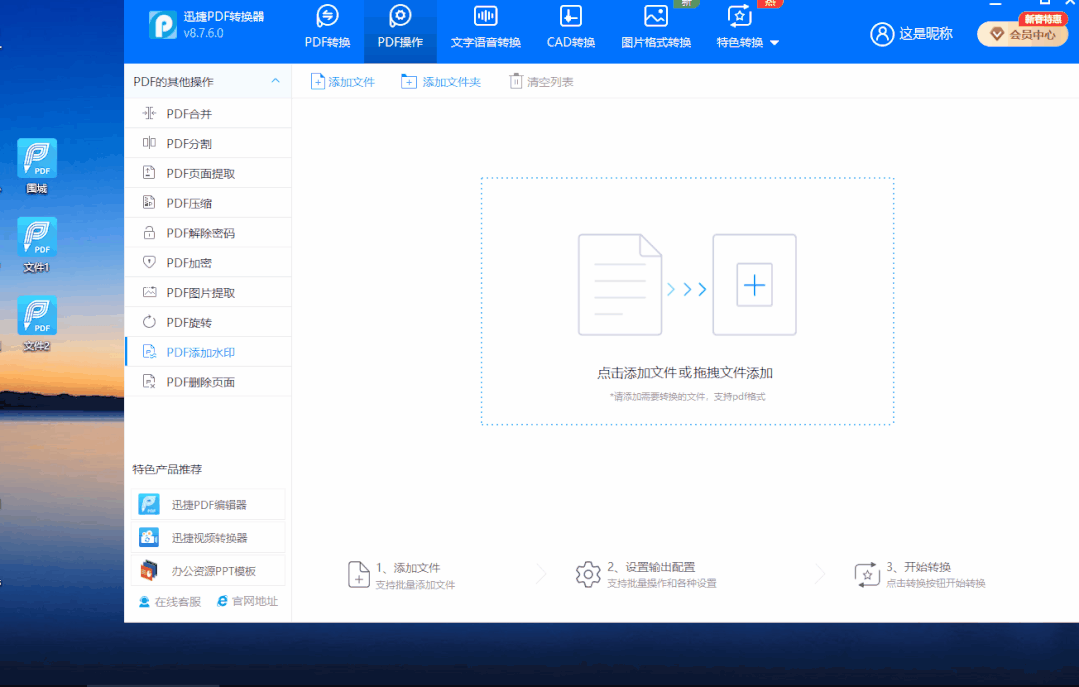The height and width of the screenshot is (687, 1079).
Task: Open 迅捷视频转换器 recommended product
Action: [x=208, y=538]
